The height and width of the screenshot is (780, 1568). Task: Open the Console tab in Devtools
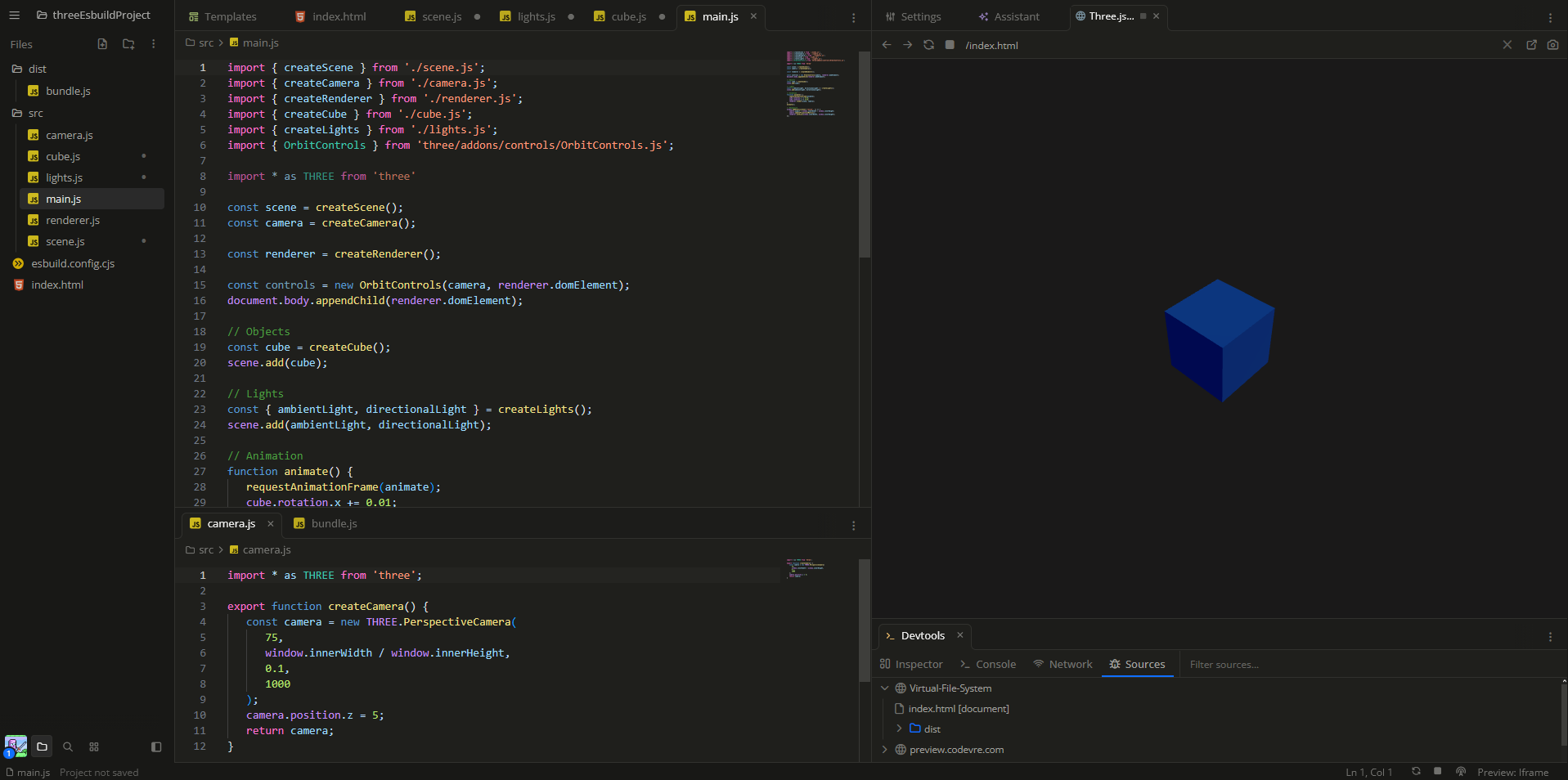(x=988, y=665)
